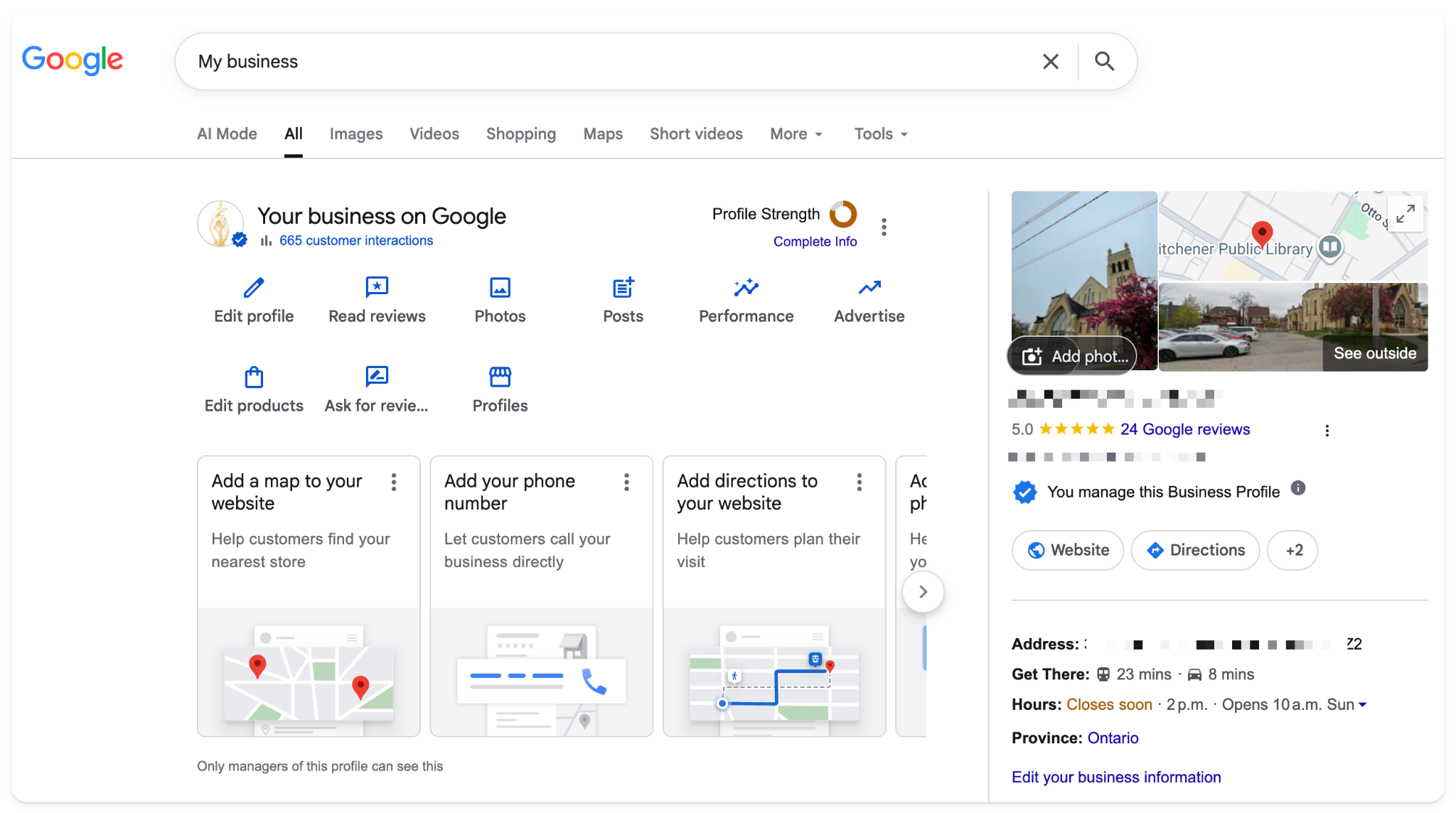Open Edit products shopping bag icon

coord(254,377)
